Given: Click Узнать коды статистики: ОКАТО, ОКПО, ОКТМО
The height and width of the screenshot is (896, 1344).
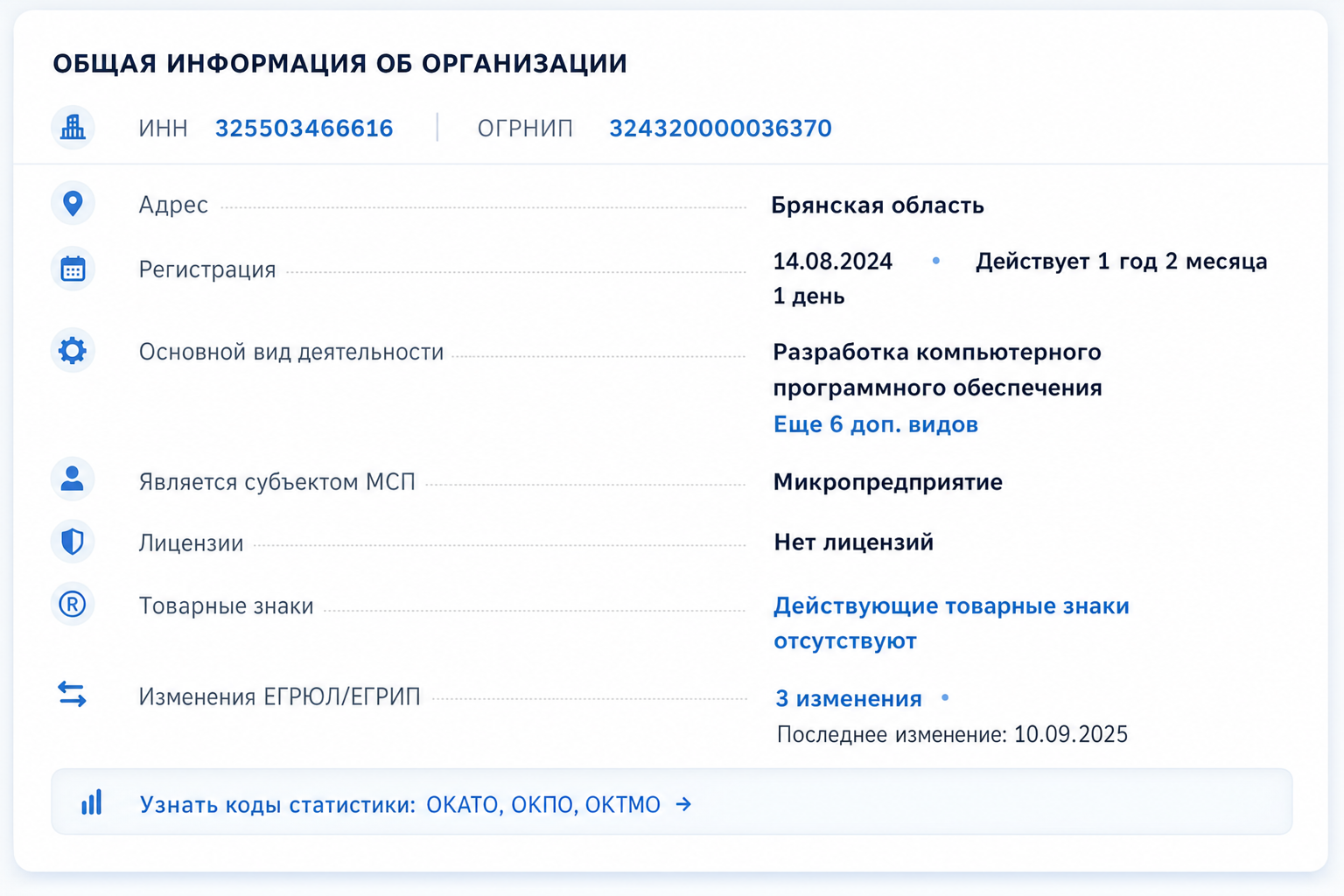Looking at the screenshot, I should pyautogui.click(x=400, y=804).
